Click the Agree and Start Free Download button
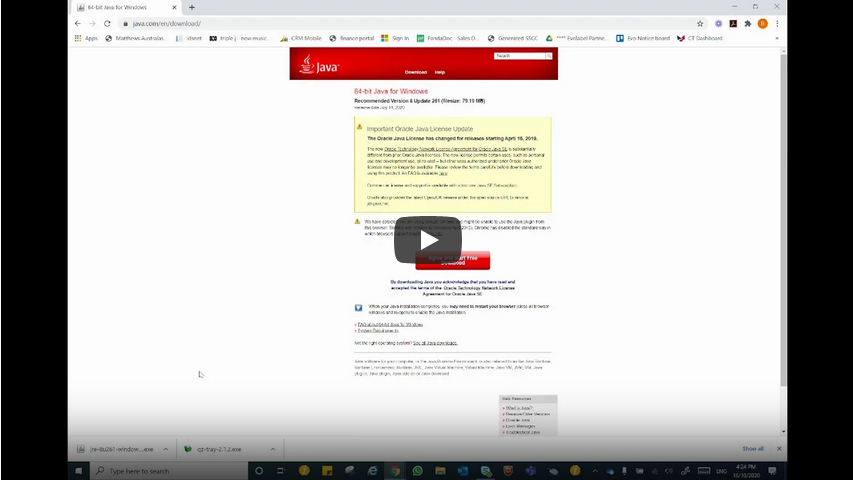The width and height of the screenshot is (853, 480). point(453,260)
